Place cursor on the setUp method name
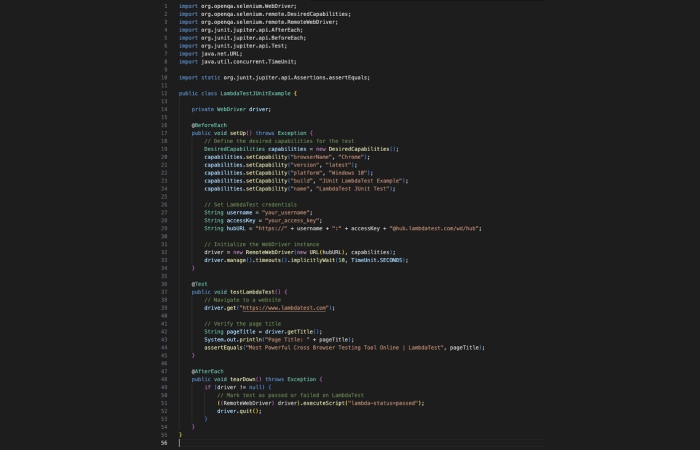 pyautogui.click(x=238, y=133)
